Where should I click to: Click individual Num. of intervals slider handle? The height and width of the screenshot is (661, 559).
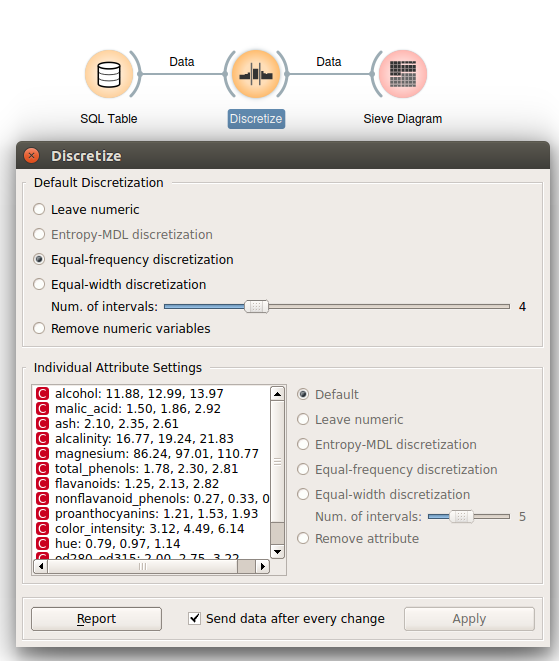(461, 516)
